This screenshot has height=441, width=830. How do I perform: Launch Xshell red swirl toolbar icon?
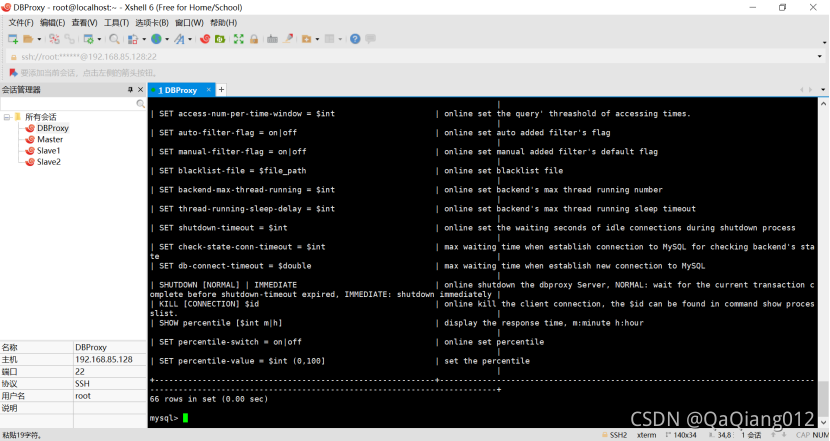coord(205,39)
